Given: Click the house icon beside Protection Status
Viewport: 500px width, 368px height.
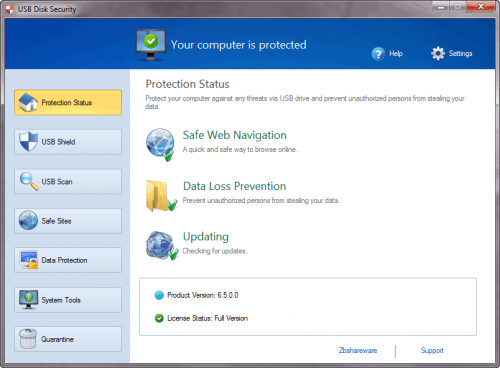Looking at the screenshot, I should [28, 102].
